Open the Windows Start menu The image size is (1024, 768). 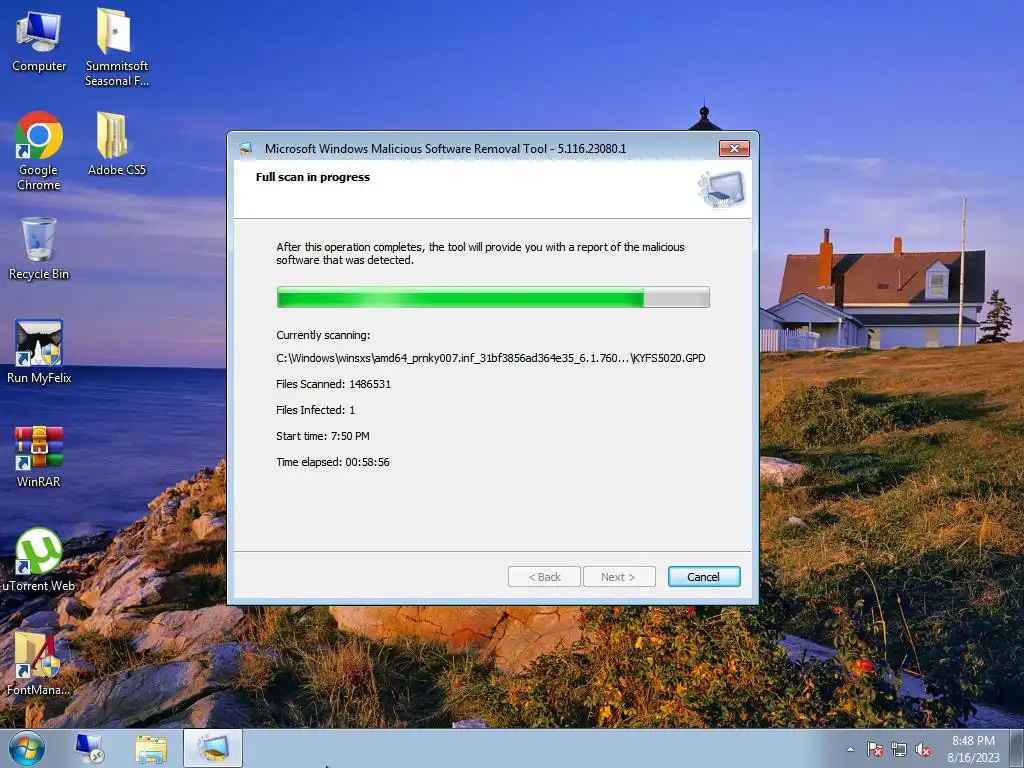pos(27,748)
